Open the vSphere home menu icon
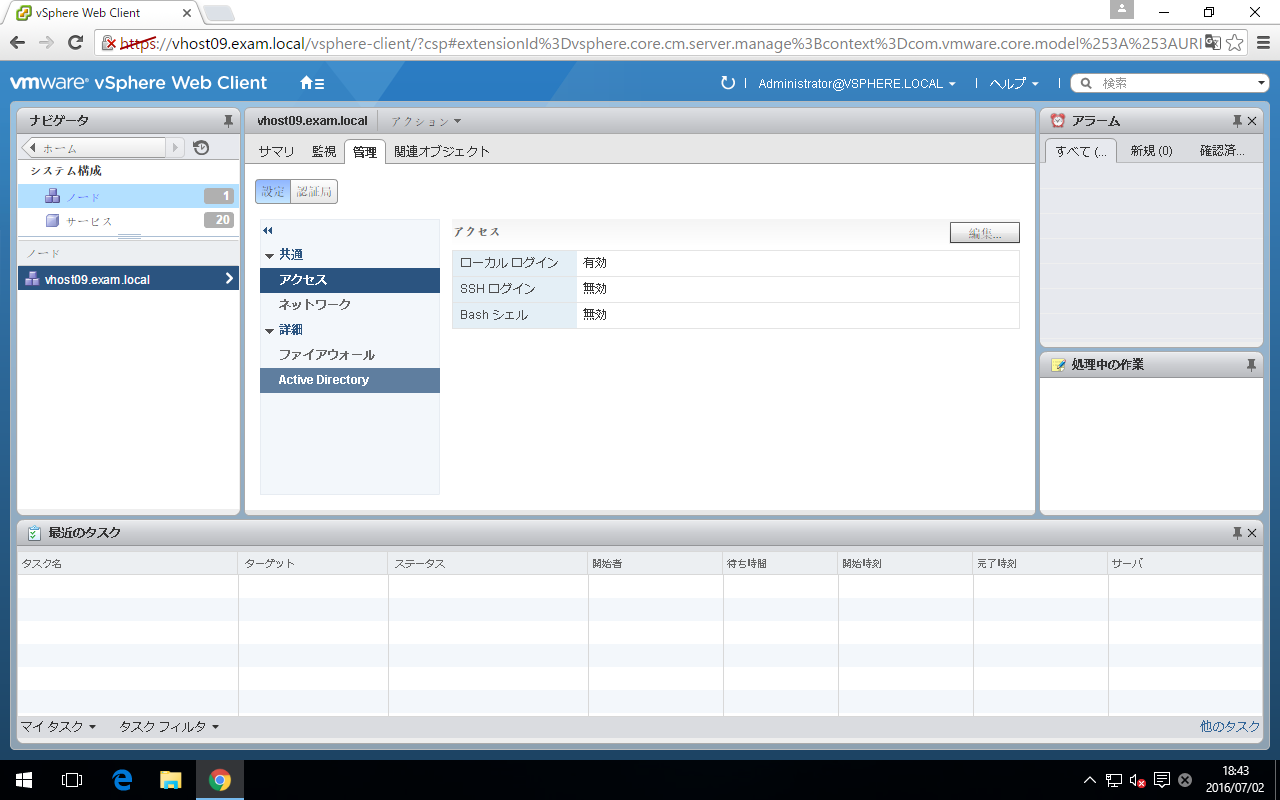 point(312,84)
